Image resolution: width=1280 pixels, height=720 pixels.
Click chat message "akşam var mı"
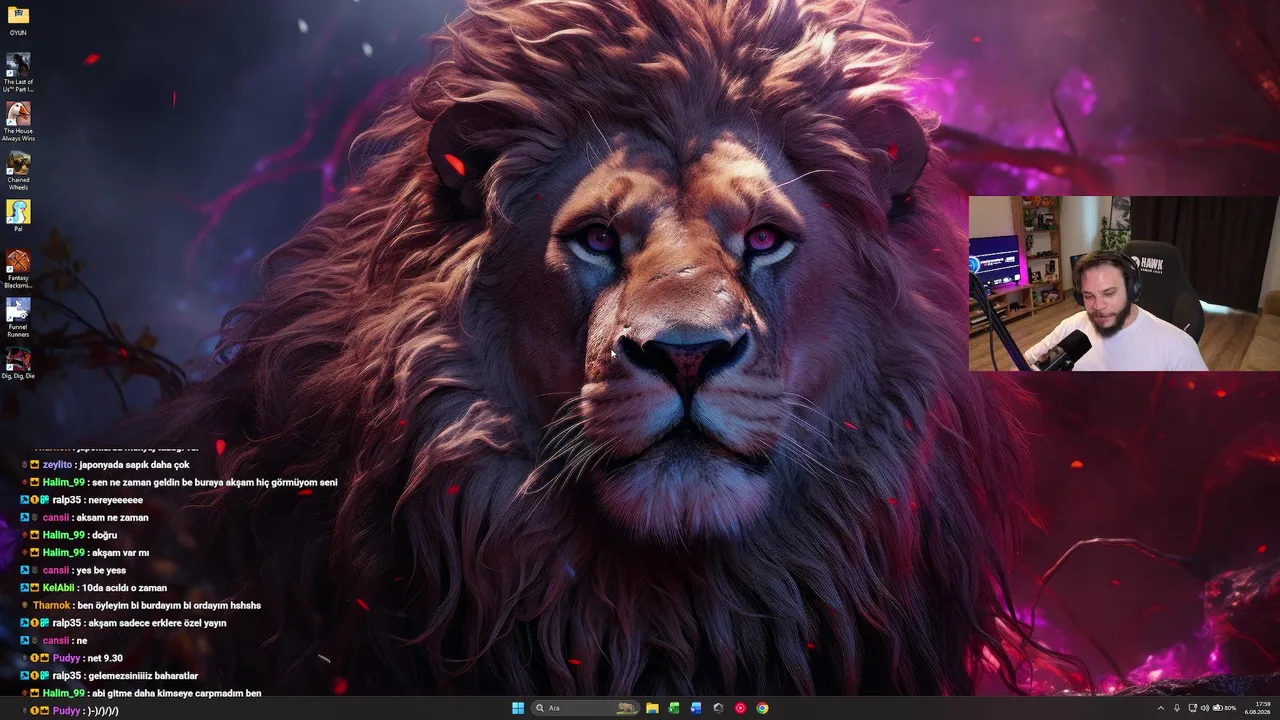(x=120, y=552)
